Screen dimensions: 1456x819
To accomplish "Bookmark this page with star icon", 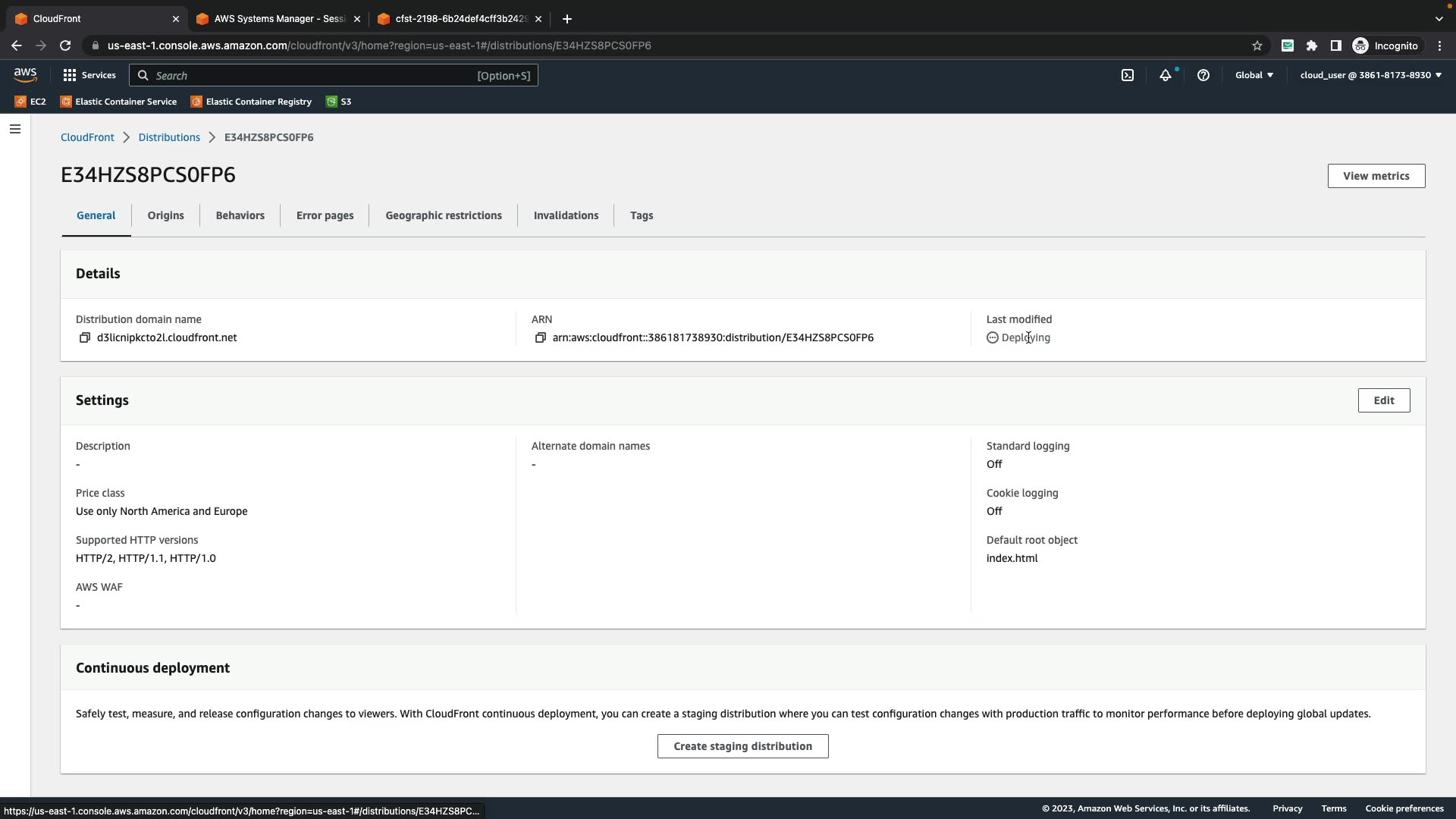I will click(1257, 45).
